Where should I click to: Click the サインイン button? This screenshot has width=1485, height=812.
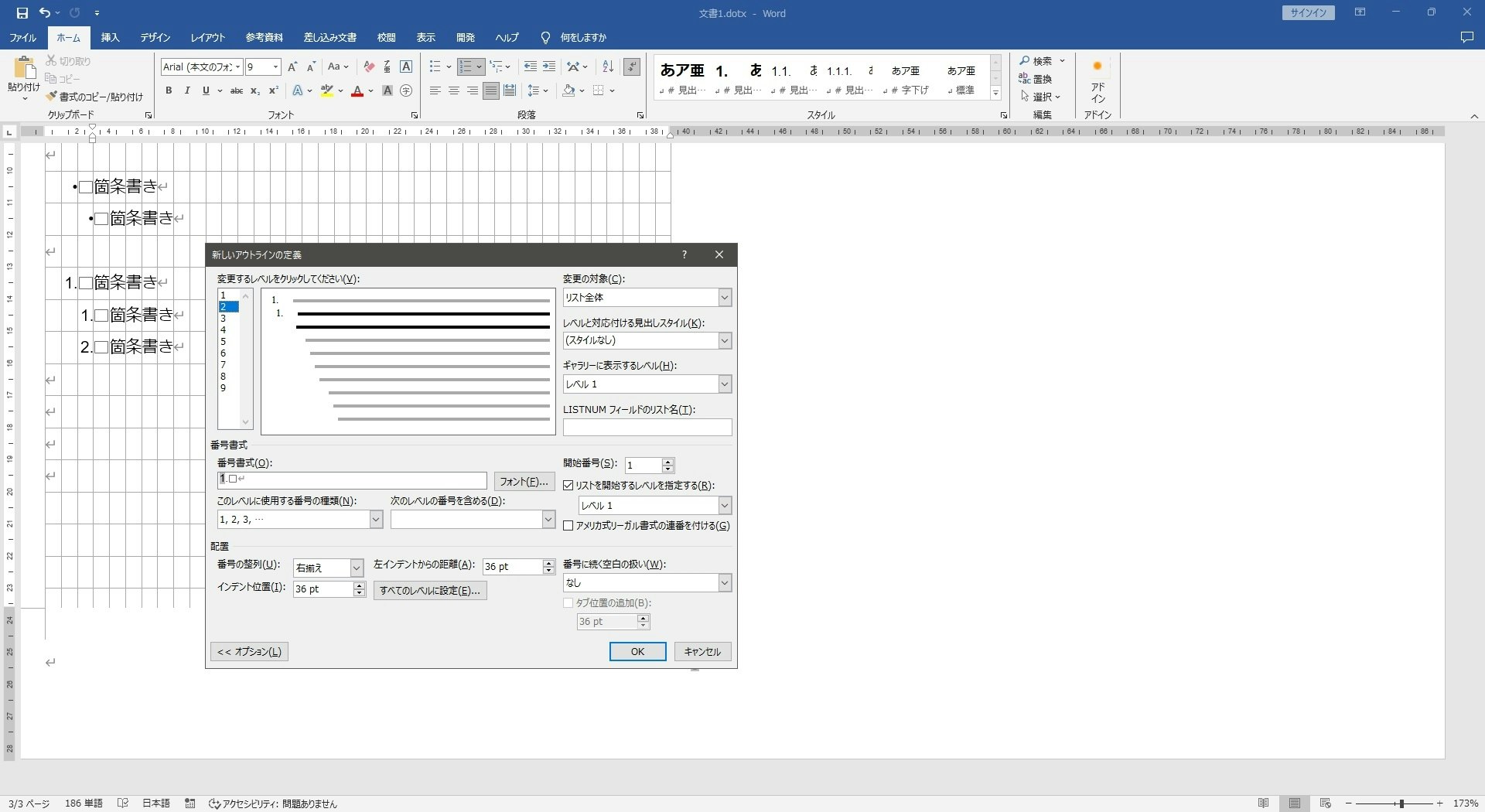click(1308, 13)
